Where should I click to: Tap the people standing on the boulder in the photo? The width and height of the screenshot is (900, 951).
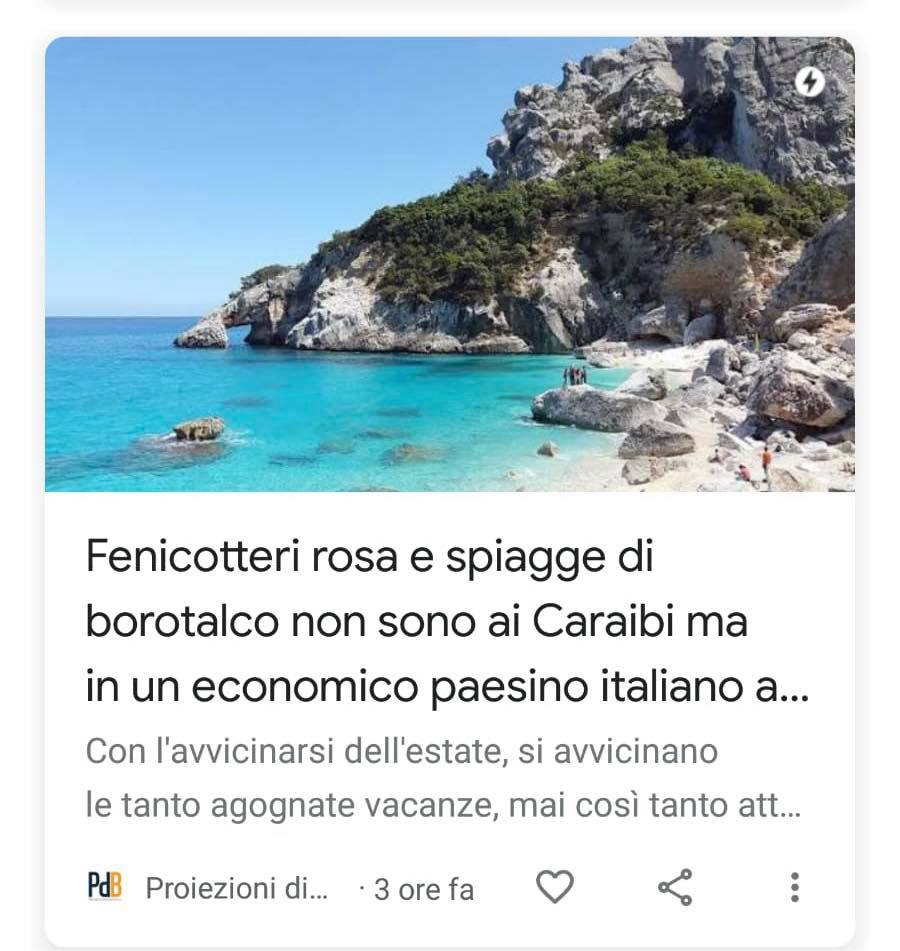(574, 375)
